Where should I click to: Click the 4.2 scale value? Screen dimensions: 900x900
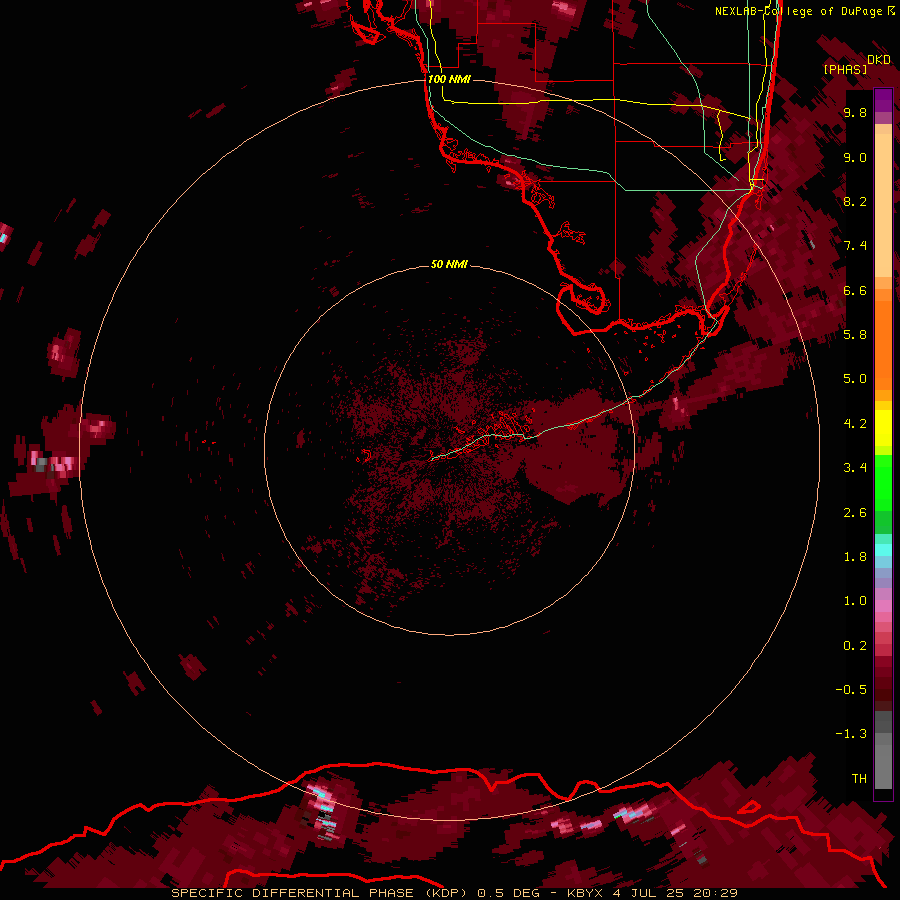click(855, 424)
